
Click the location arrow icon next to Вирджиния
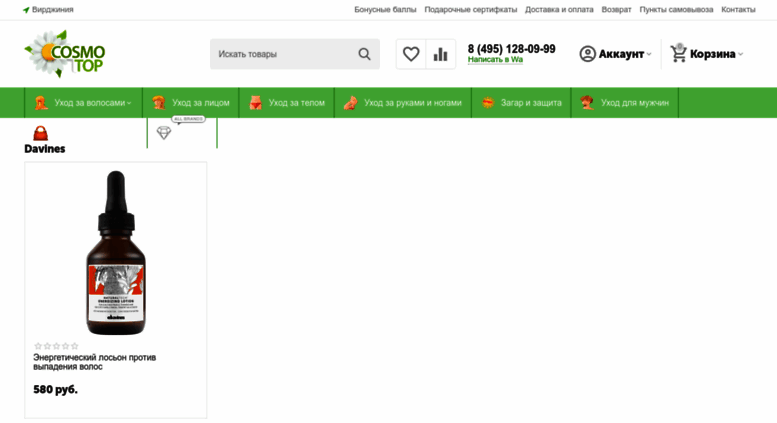(x=26, y=10)
